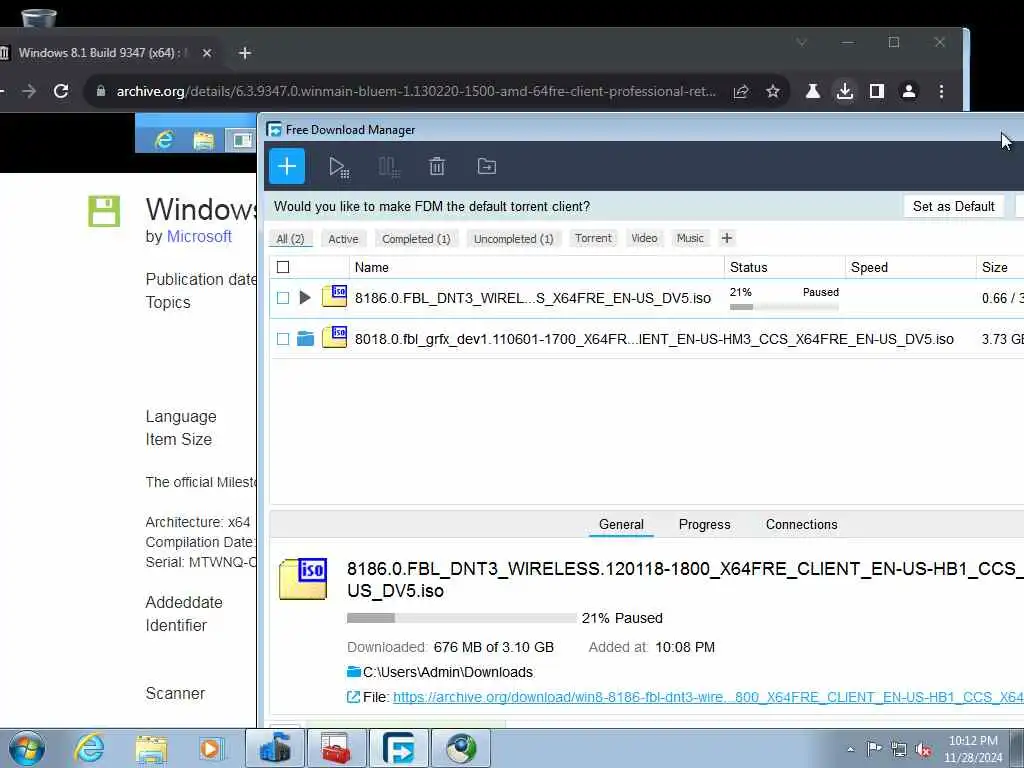Screen dimensions: 1024x768
Task: Go forward in Chrome
Action: click(29, 91)
